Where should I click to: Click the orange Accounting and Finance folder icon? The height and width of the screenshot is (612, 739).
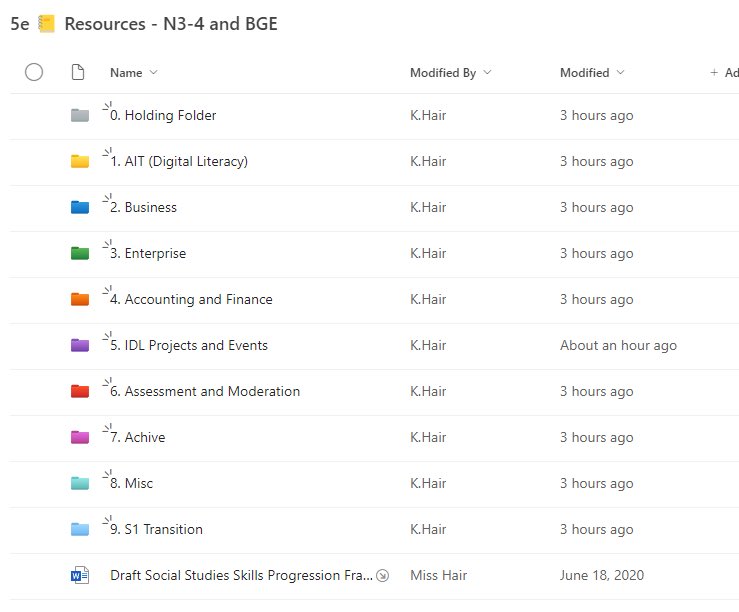tap(80, 299)
